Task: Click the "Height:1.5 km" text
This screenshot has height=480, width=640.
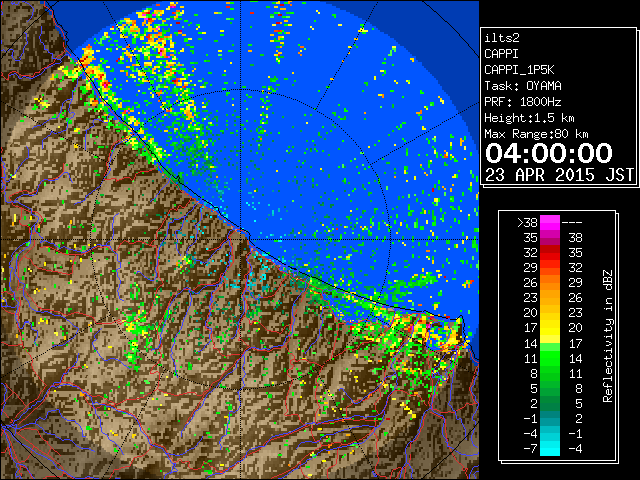Action: coord(529,118)
